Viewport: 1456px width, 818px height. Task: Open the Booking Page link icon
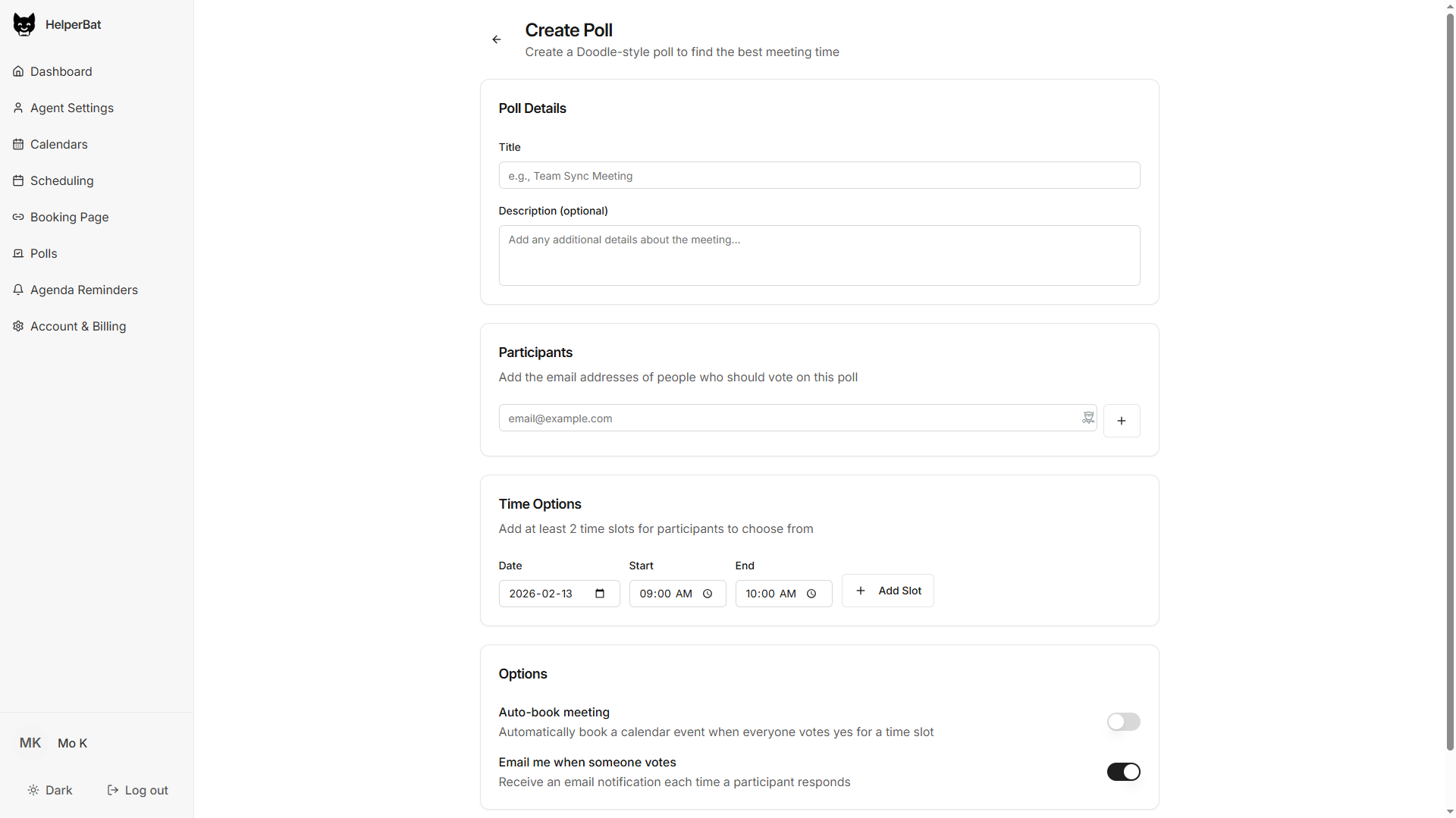pos(18,217)
